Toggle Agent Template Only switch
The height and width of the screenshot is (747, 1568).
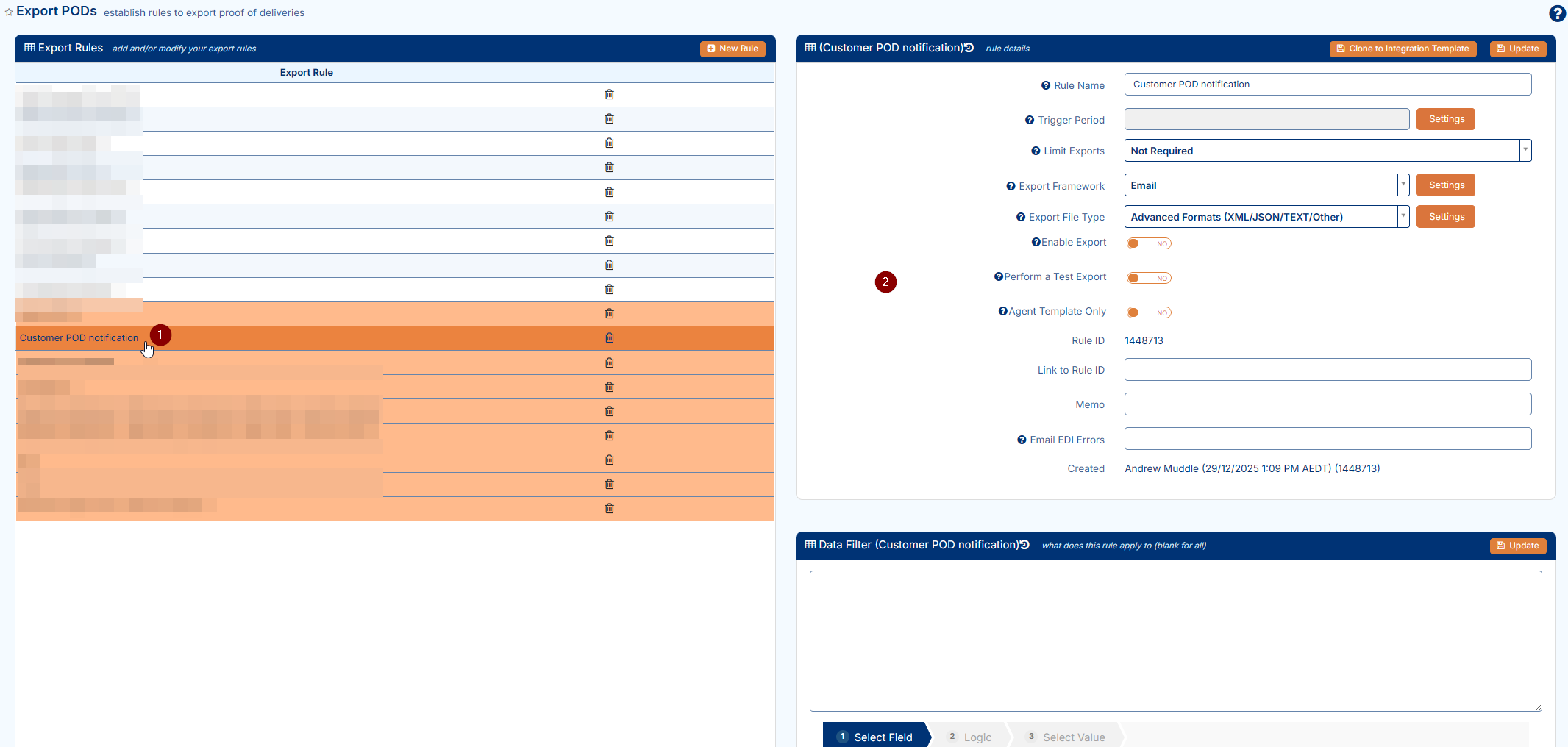point(1148,312)
